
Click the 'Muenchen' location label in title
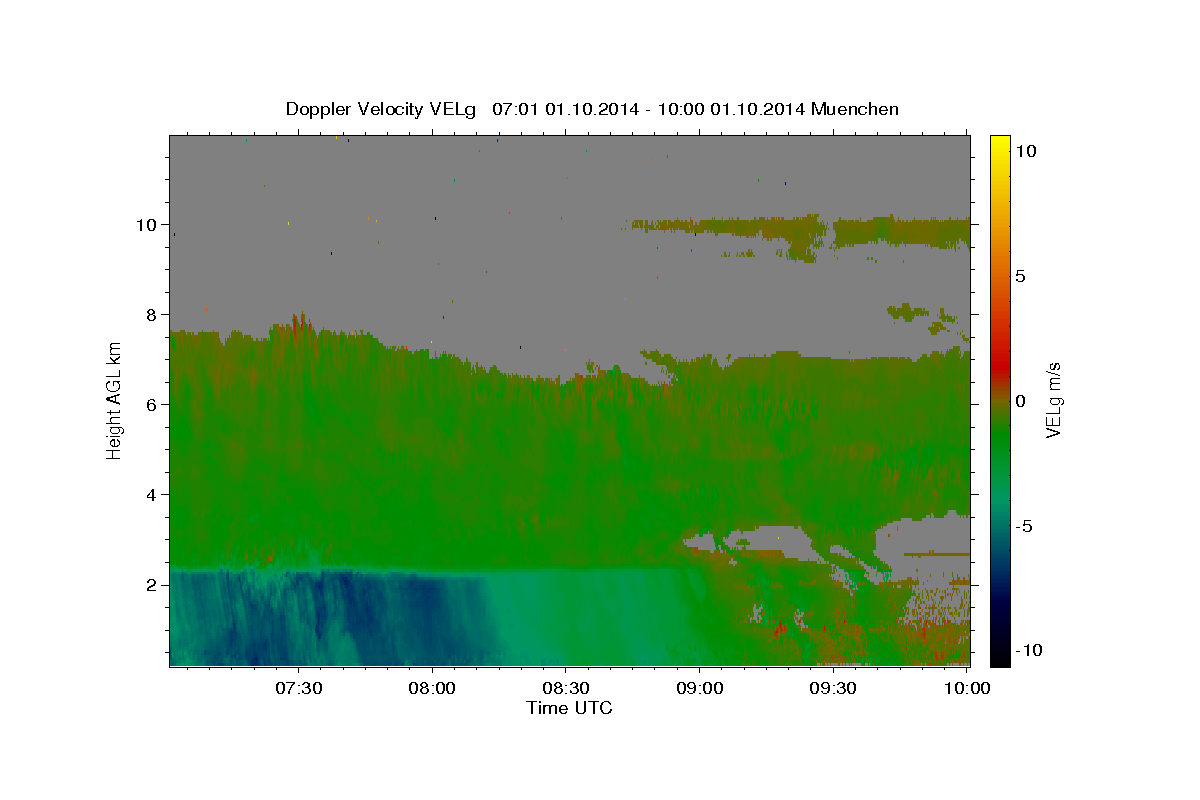855,109
